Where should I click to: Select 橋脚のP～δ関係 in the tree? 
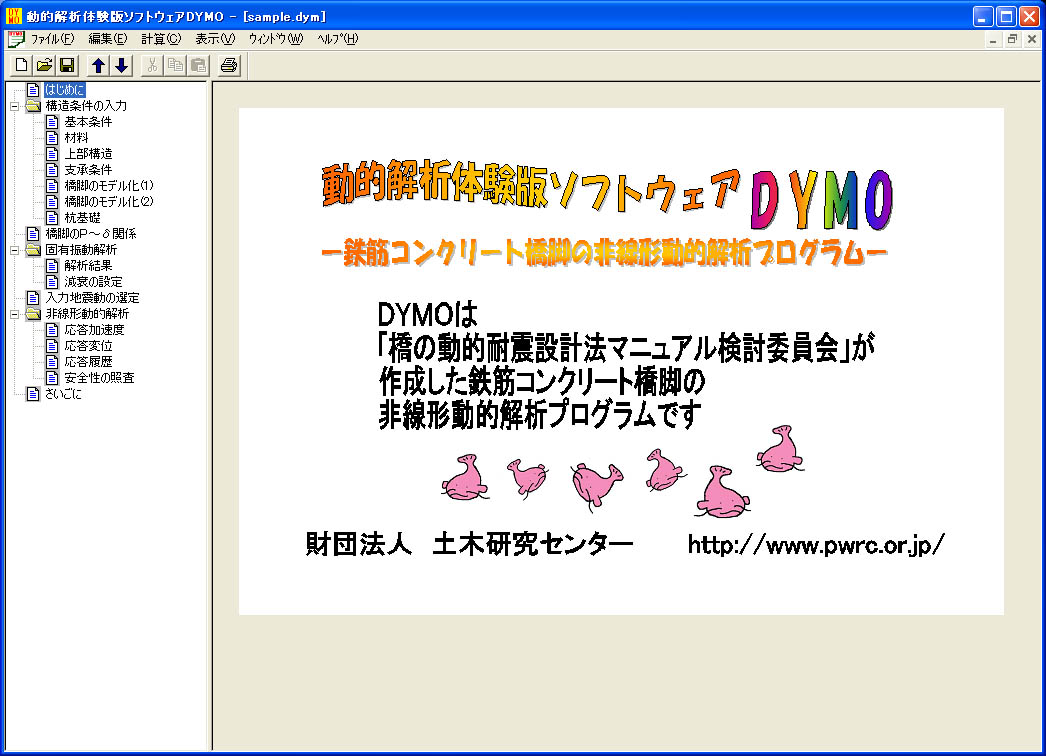pos(91,234)
